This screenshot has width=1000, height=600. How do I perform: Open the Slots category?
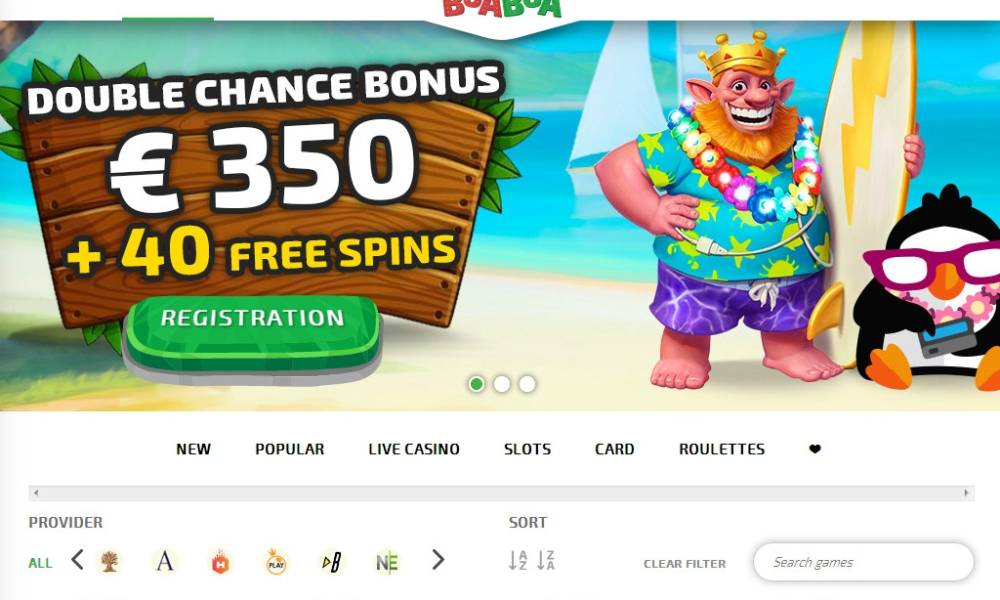pos(527,449)
